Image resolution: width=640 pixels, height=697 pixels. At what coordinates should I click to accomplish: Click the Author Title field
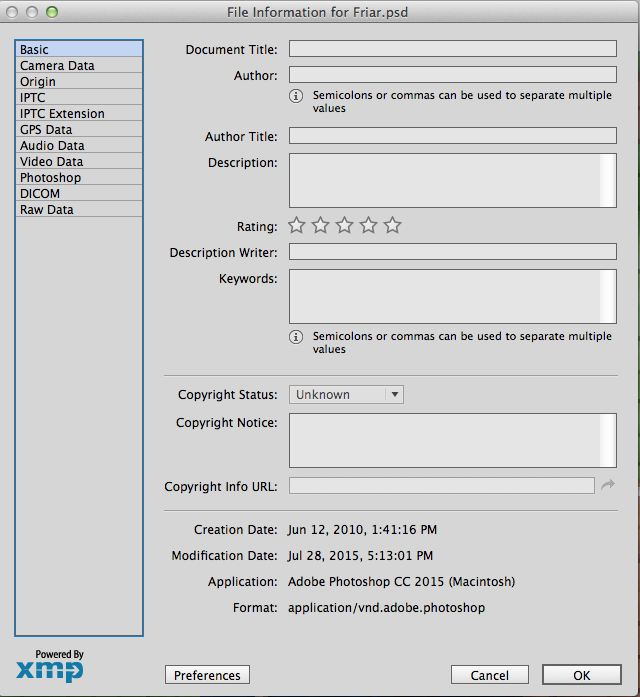(x=452, y=135)
